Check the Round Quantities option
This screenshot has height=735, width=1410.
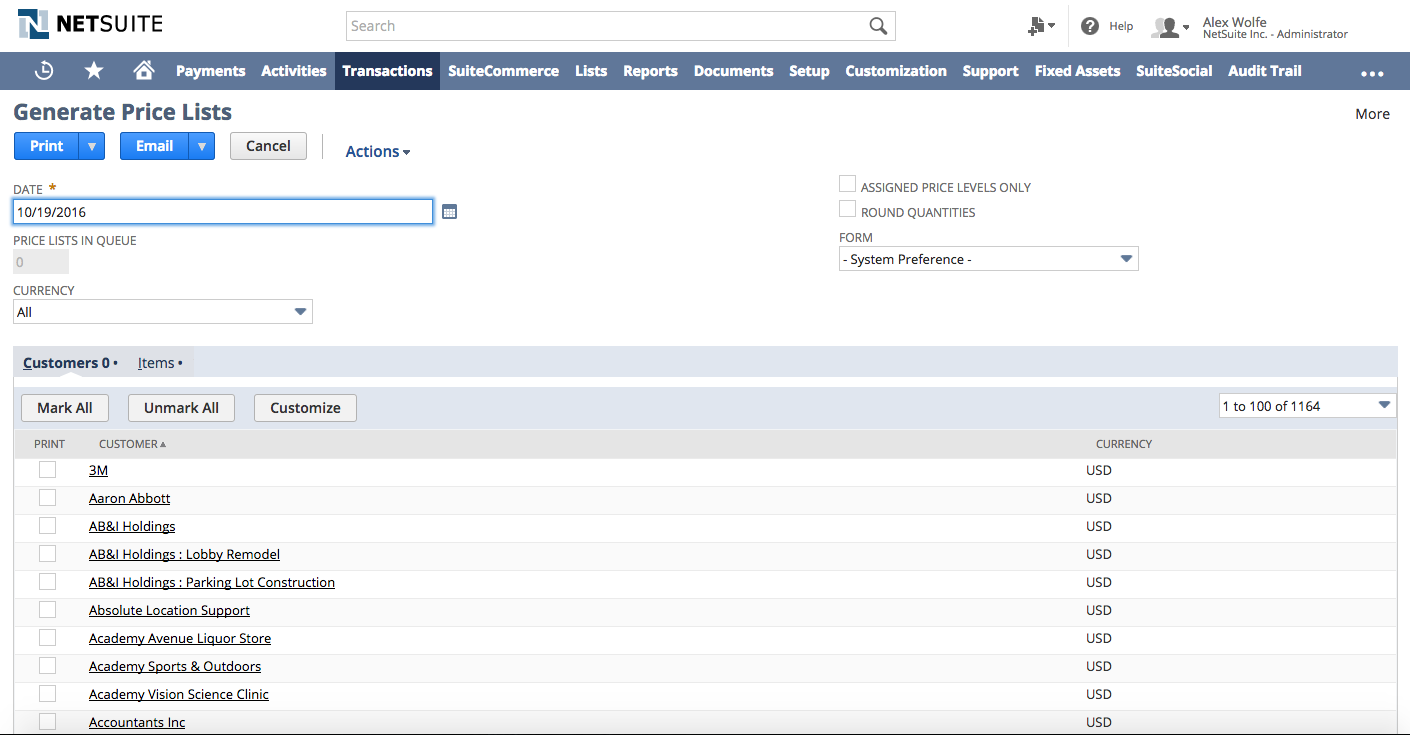coord(847,208)
